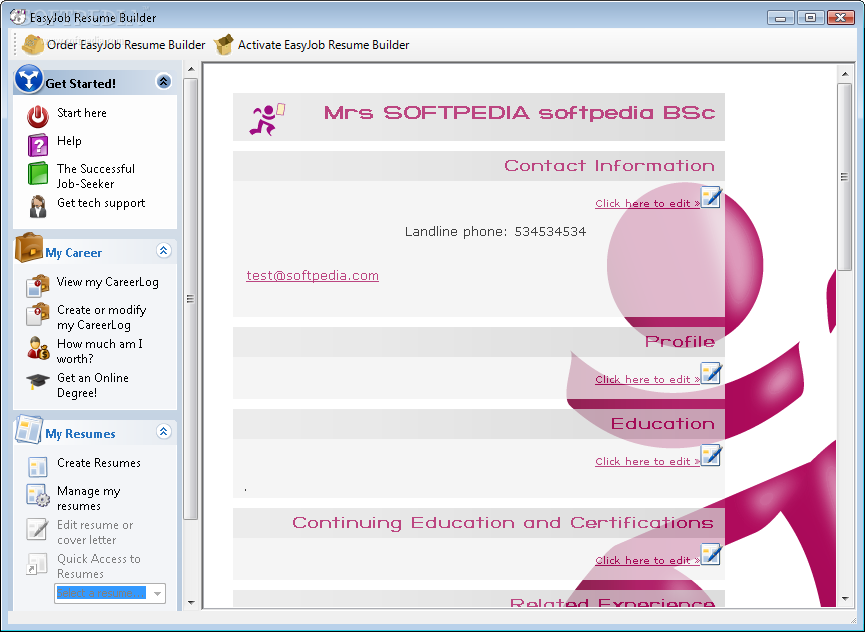Click the sidebar scroll up arrow

coord(191,69)
